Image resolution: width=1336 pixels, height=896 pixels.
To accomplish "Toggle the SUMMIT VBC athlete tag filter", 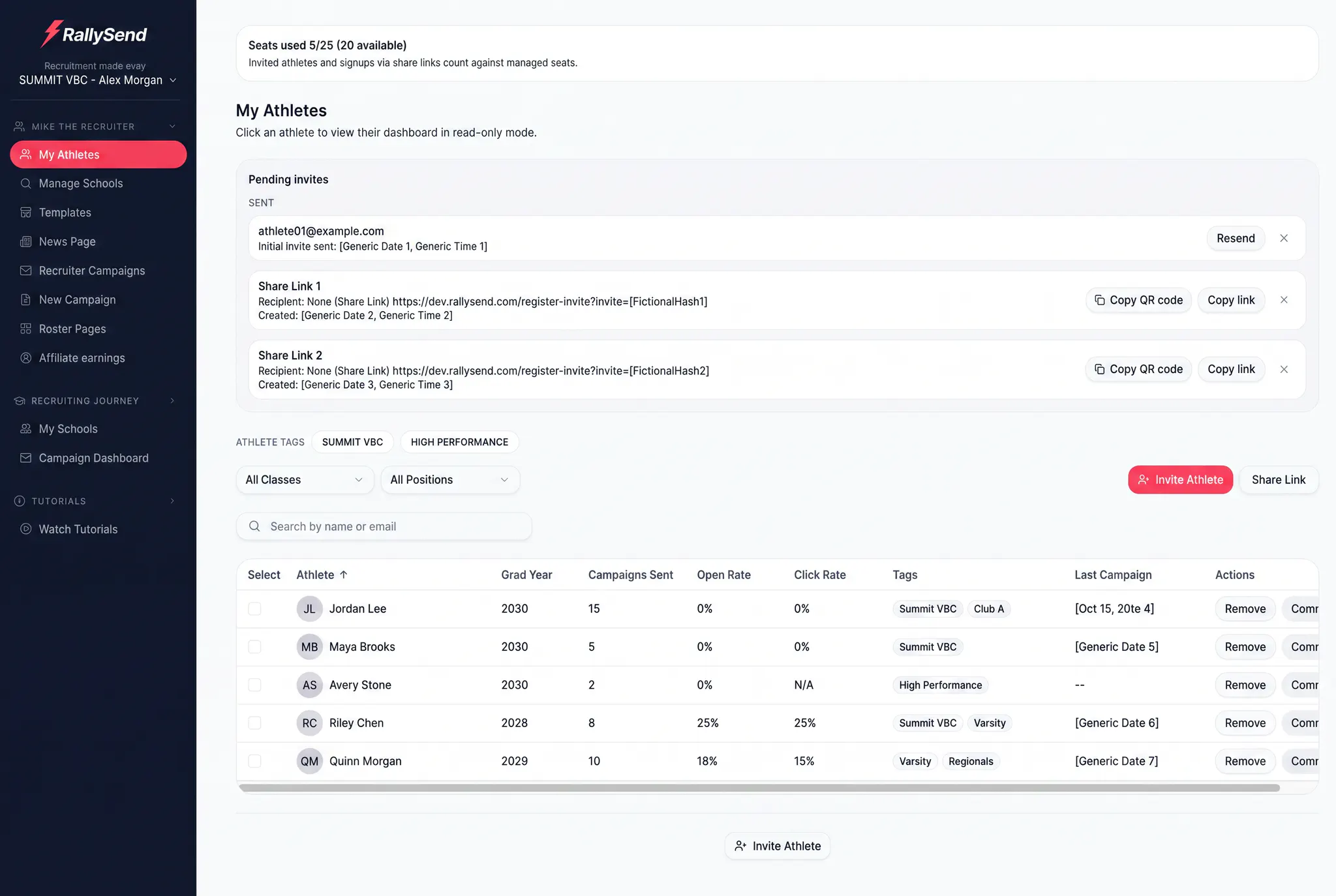I will 352,441.
